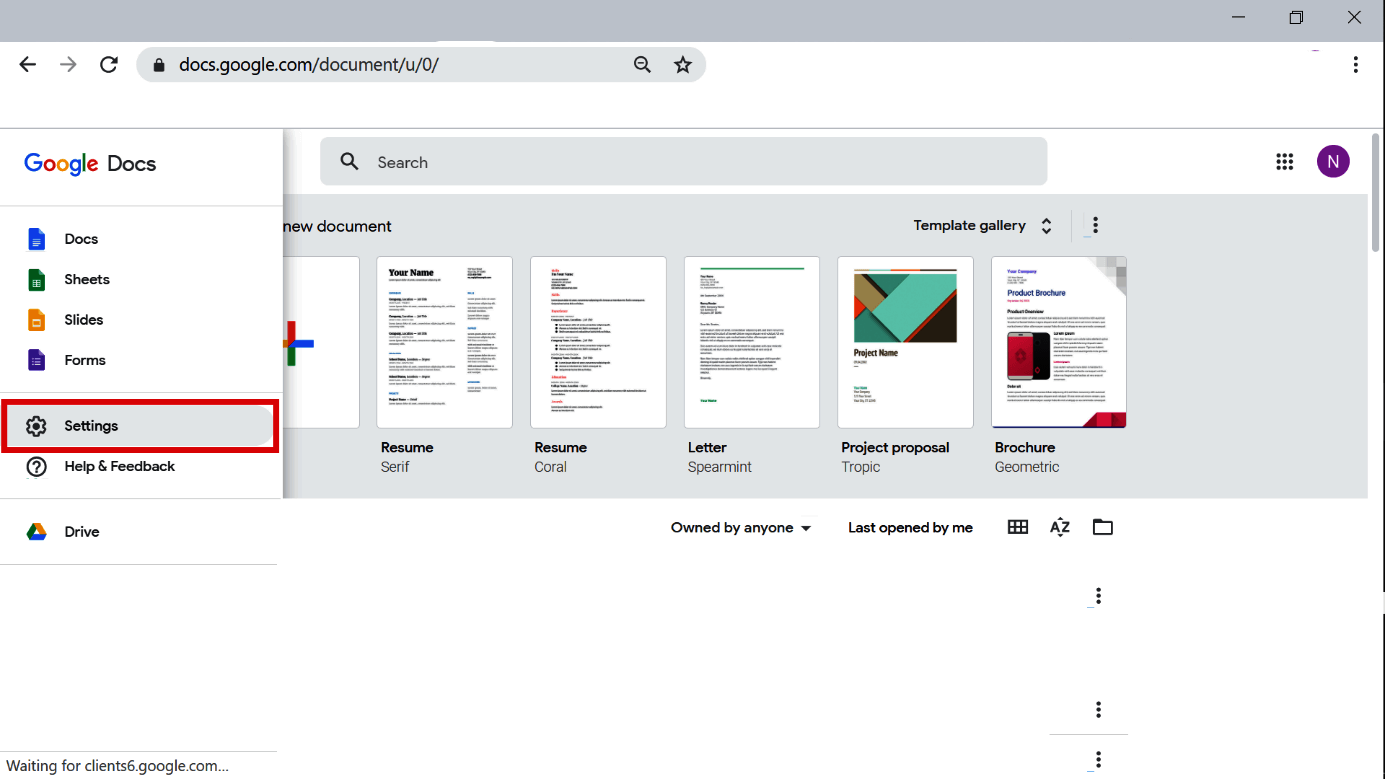Viewport: 1385px width, 779px height.
Task: Collapse the Template gallery
Action: pos(1046,225)
